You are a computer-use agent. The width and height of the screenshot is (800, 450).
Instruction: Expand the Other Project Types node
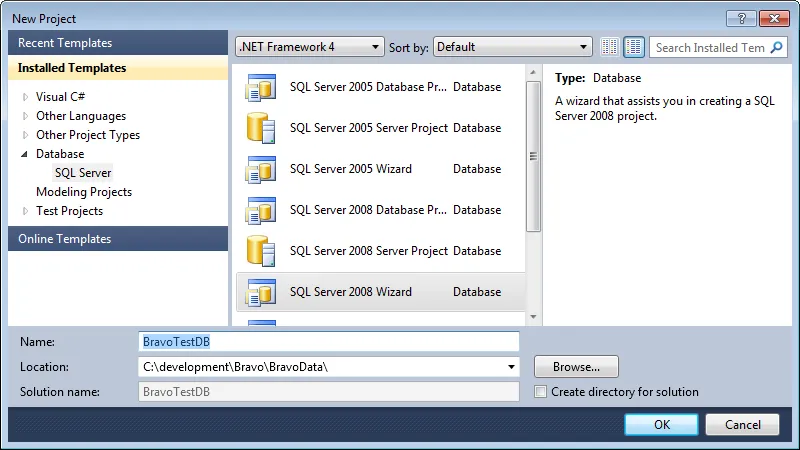(x=26, y=135)
